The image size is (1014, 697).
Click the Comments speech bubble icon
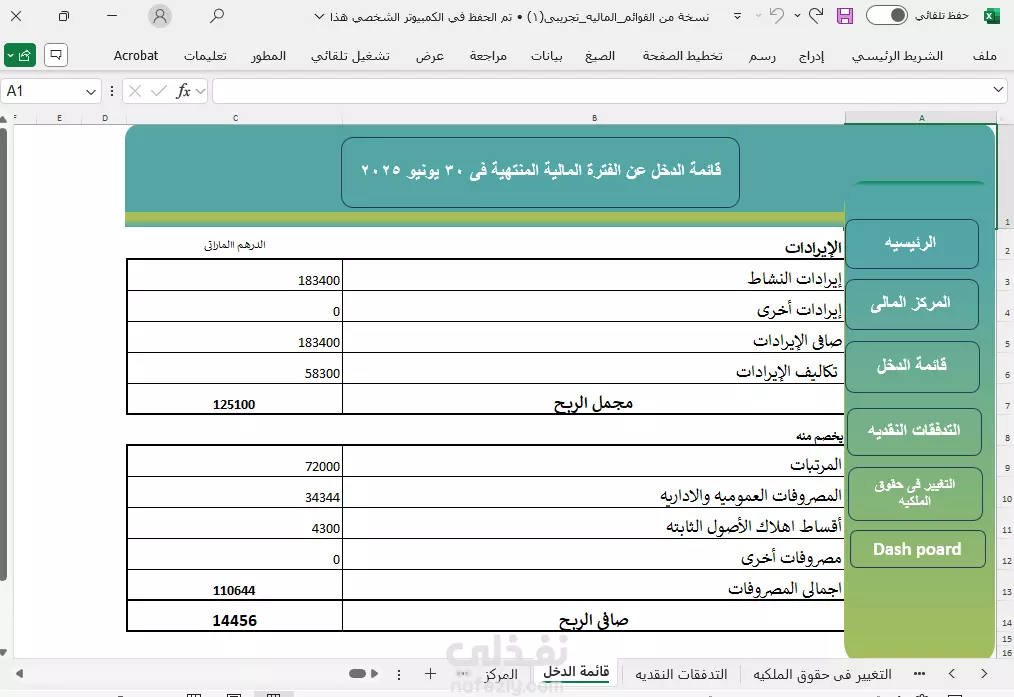coord(56,56)
